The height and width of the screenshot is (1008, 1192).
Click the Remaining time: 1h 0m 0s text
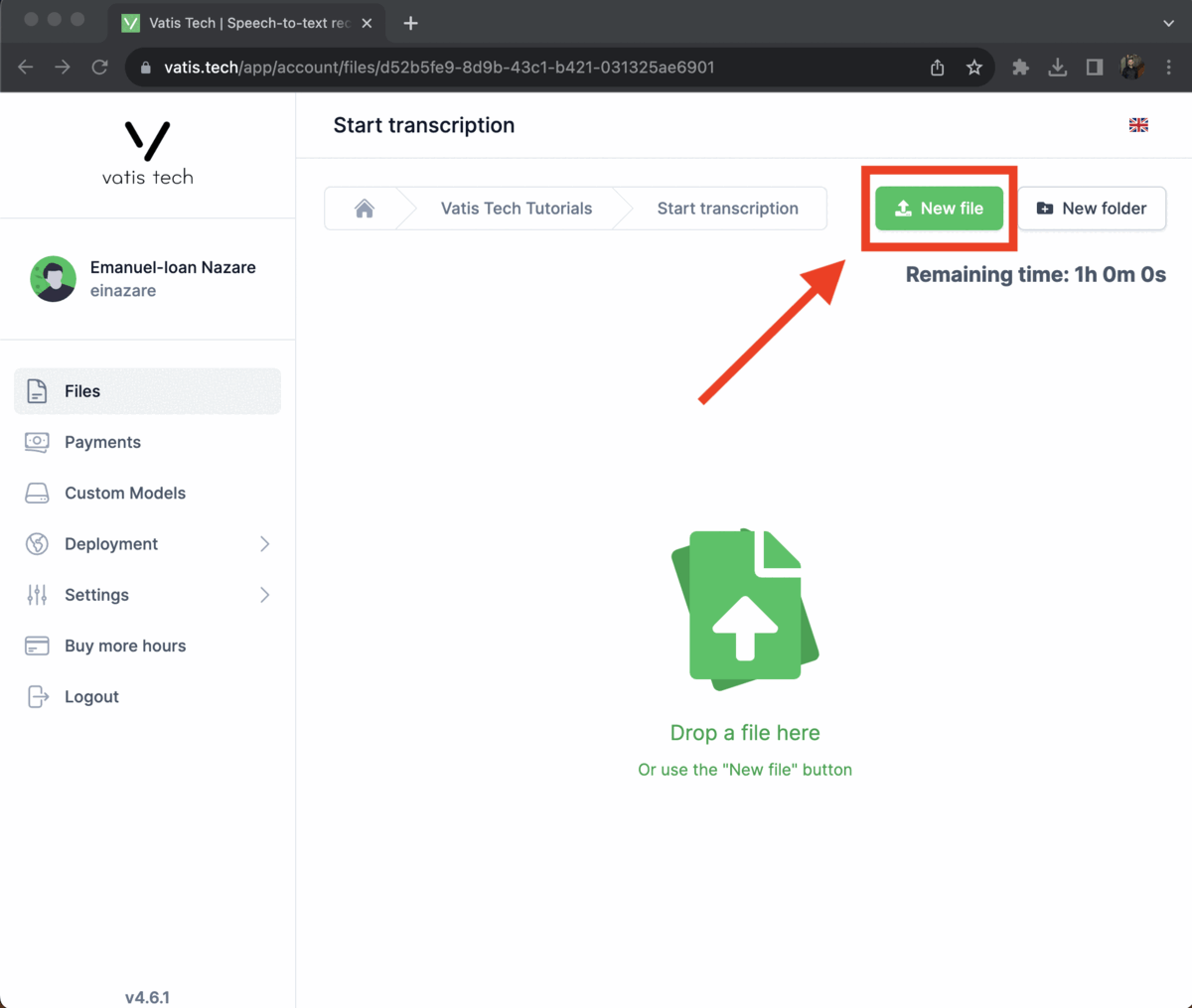click(1036, 275)
